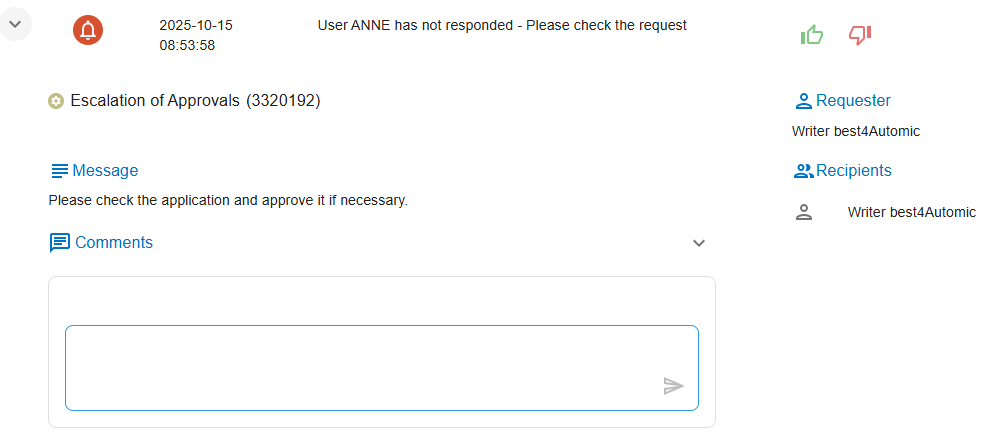Click the gray person icon of the recipient
The height and width of the screenshot is (442, 994).
803,212
